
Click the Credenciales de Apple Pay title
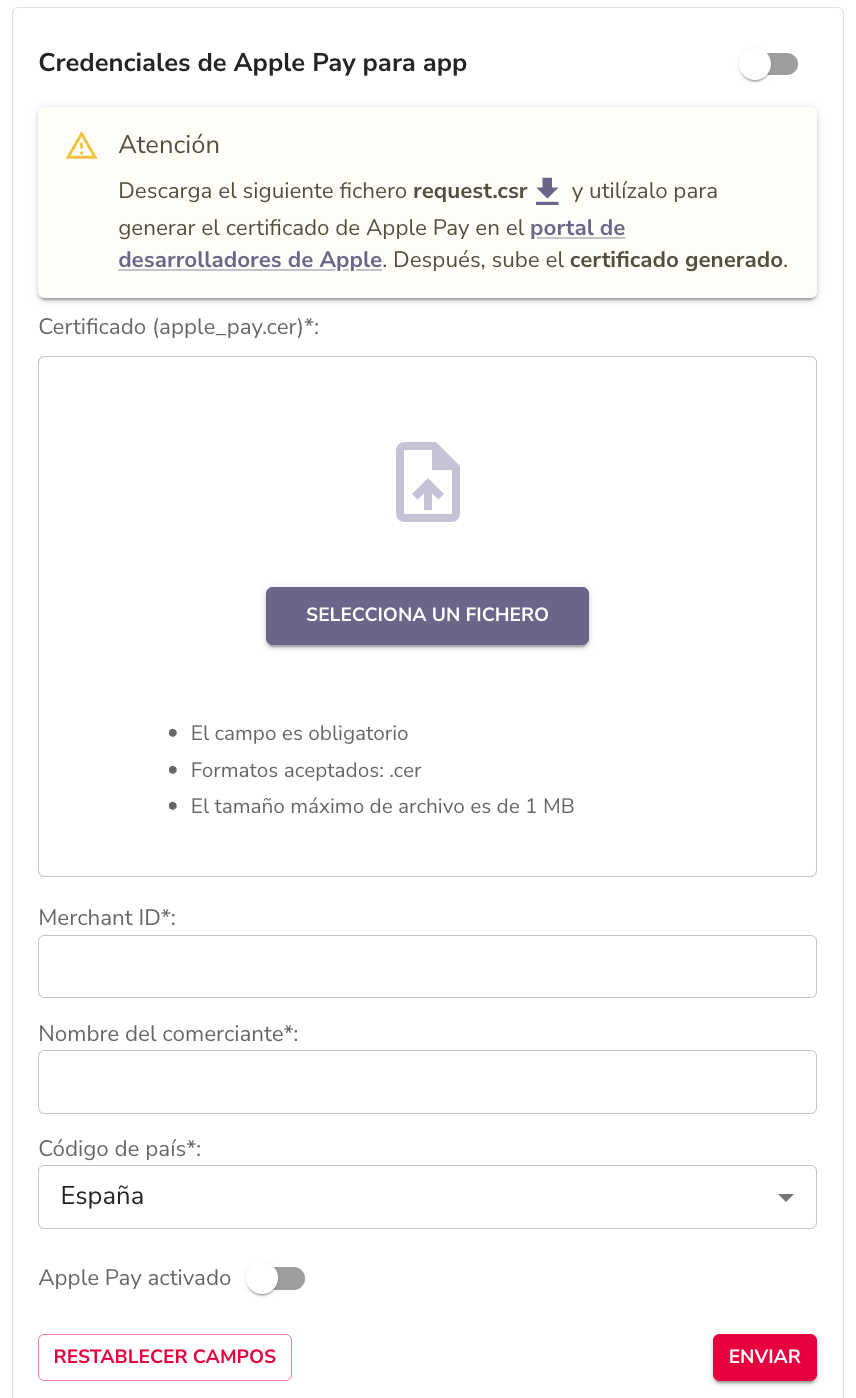[x=252, y=62]
